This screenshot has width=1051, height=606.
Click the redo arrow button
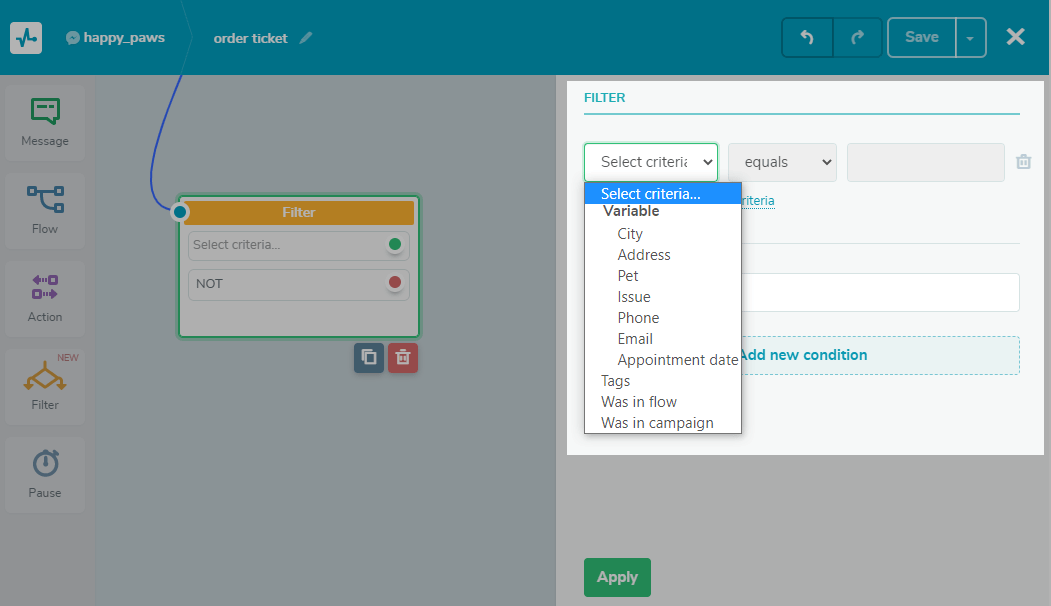[857, 38]
